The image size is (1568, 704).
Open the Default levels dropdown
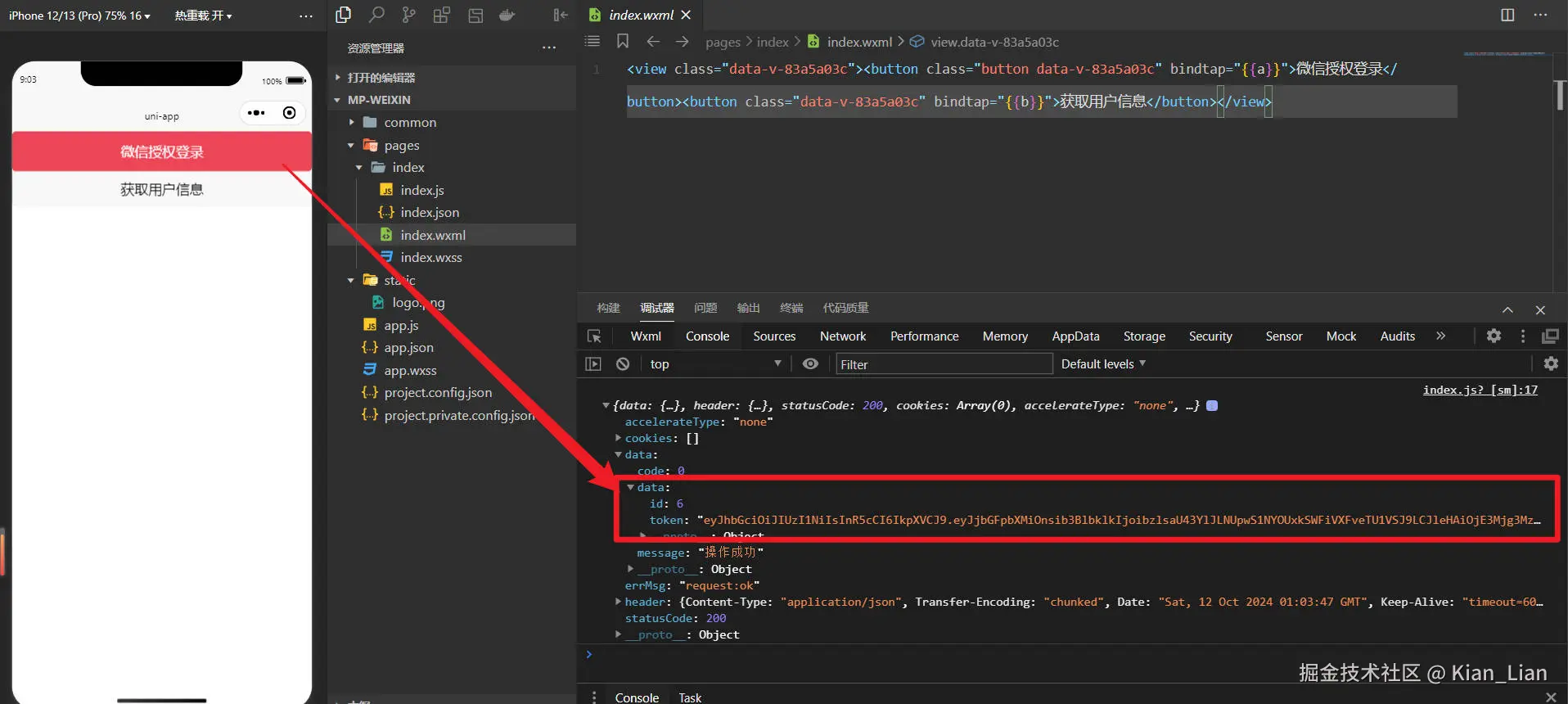pos(1102,364)
